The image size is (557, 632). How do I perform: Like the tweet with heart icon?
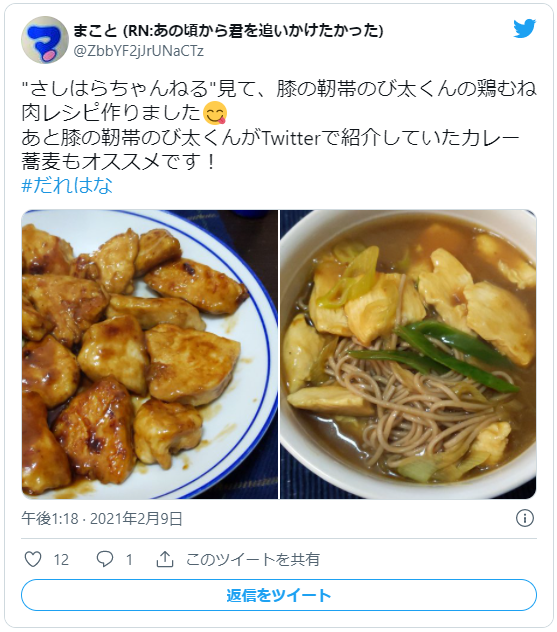[33, 559]
